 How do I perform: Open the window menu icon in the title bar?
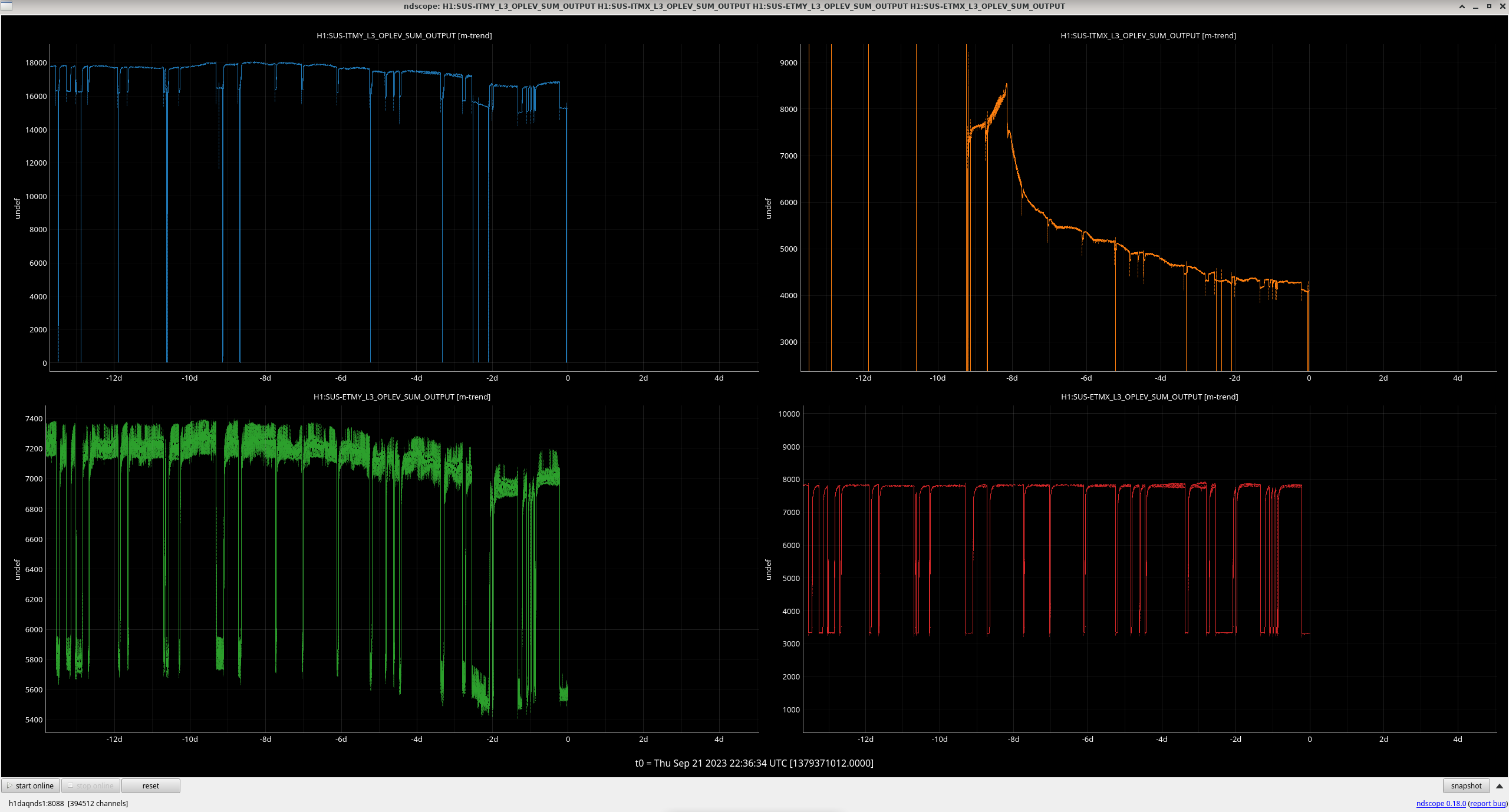coord(6,6)
